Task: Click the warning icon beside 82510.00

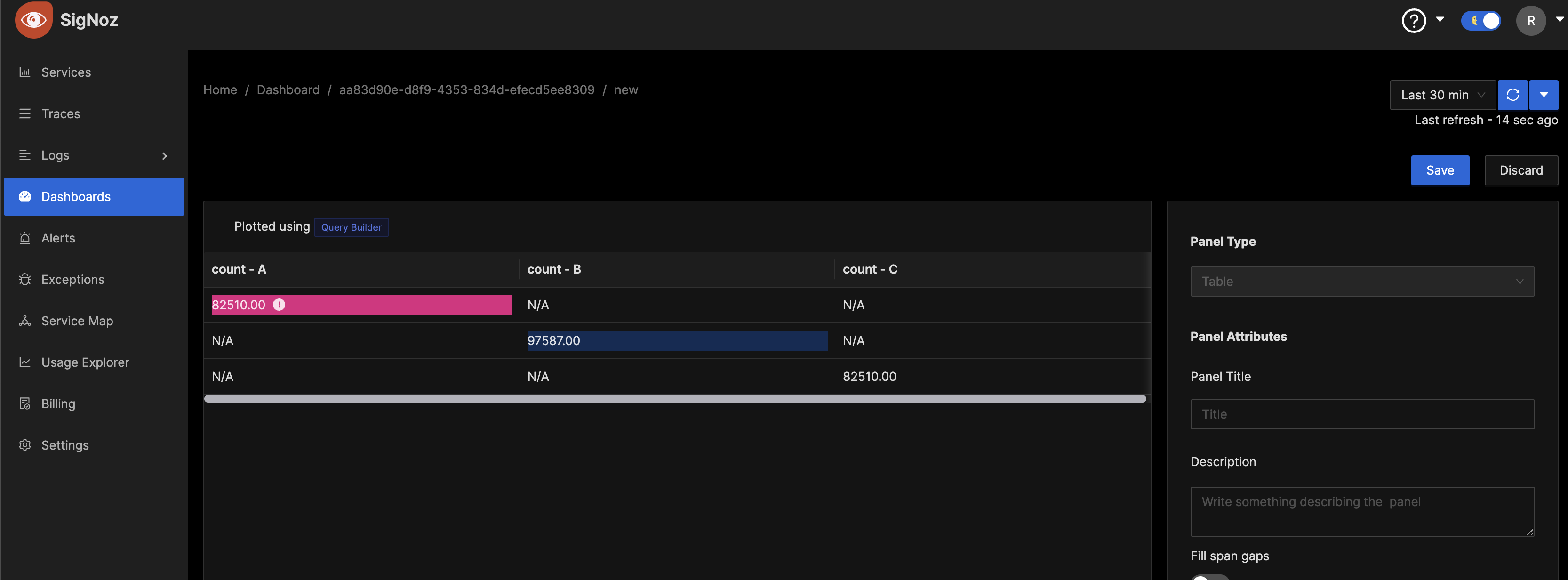Action: [x=279, y=305]
